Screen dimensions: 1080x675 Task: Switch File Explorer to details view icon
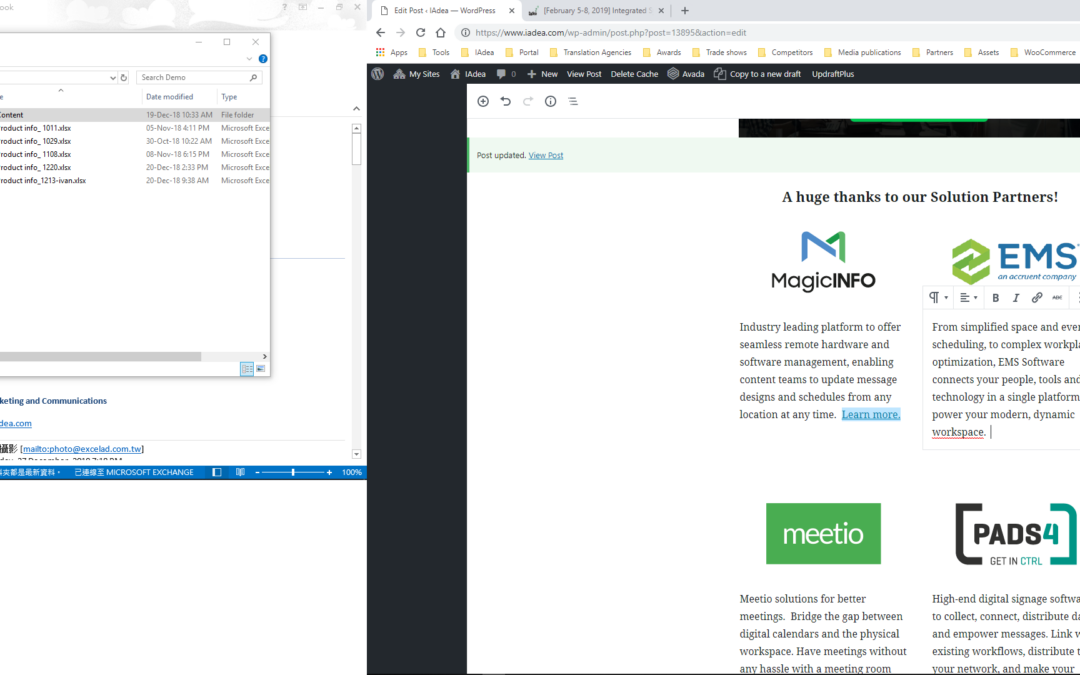(x=247, y=369)
